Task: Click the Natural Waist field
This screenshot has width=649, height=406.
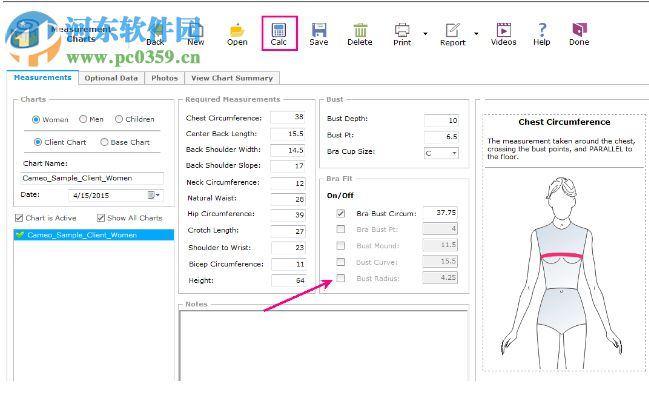Action: click(x=288, y=199)
